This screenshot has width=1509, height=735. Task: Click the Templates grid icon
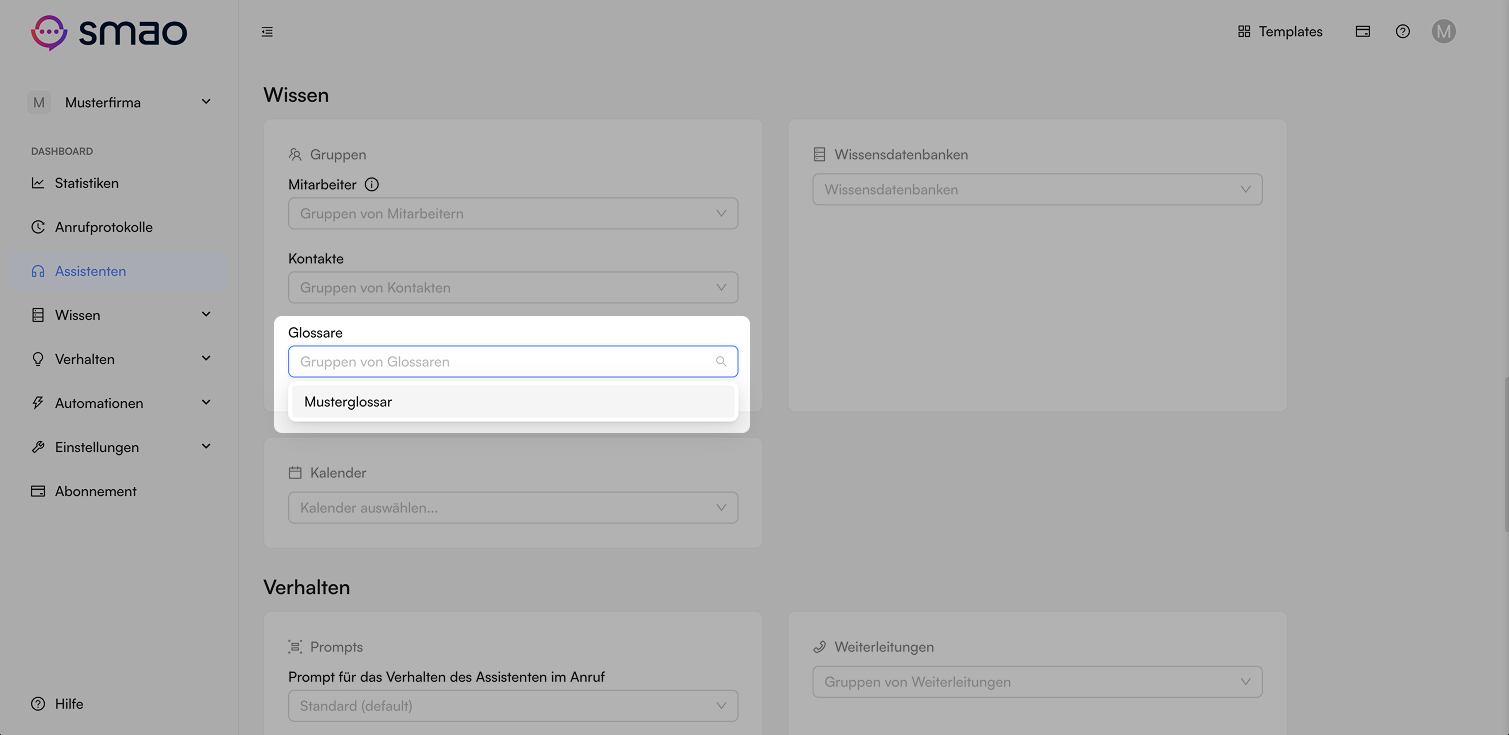pos(1244,32)
